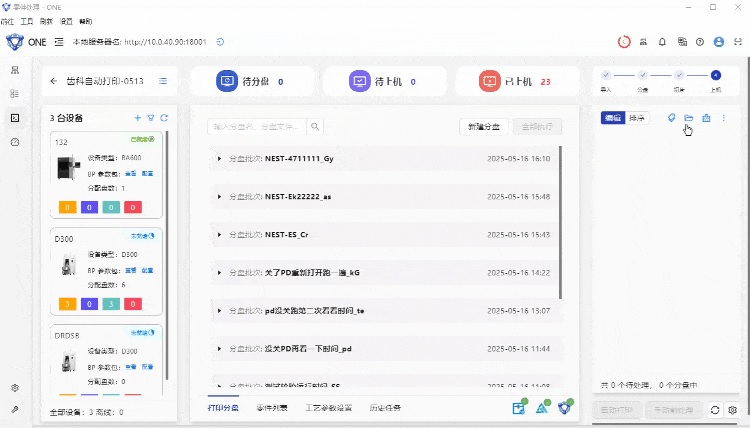Expand the batch ending with _kG
The width and height of the screenshot is (750, 428).
pos(220,273)
